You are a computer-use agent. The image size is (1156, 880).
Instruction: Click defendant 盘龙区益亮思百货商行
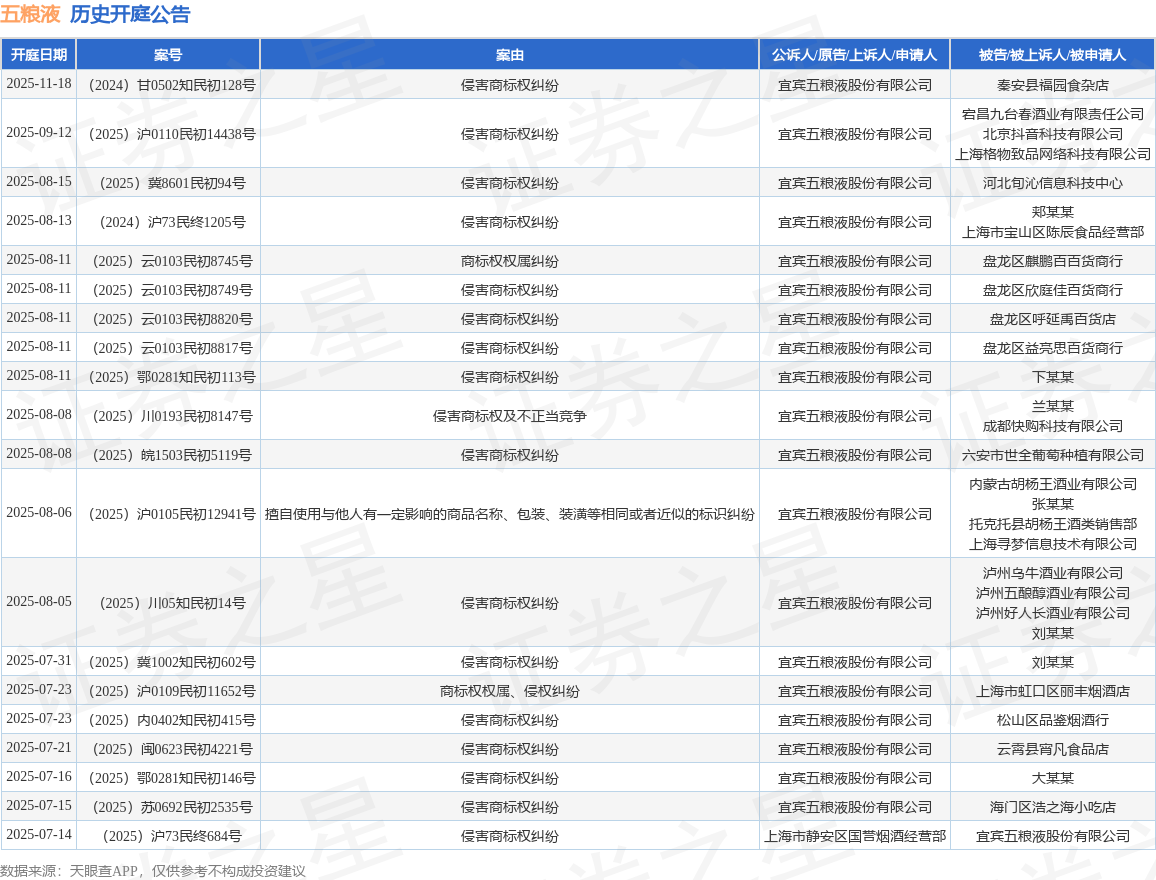click(x=1052, y=348)
